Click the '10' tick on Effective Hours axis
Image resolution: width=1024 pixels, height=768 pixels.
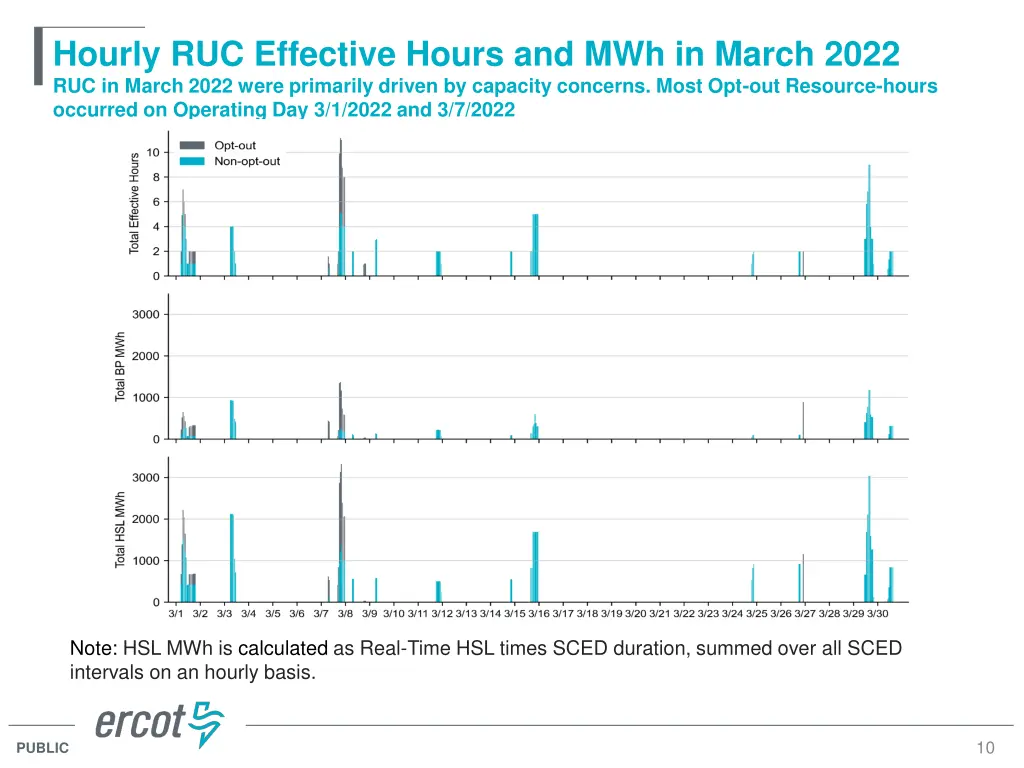(x=153, y=152)
